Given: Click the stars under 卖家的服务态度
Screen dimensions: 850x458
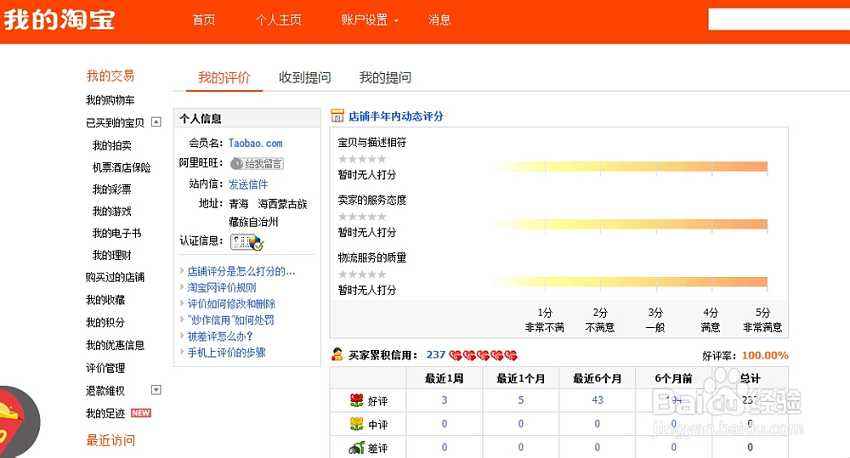Looking at the screenshot, I should tap(362, 217).
